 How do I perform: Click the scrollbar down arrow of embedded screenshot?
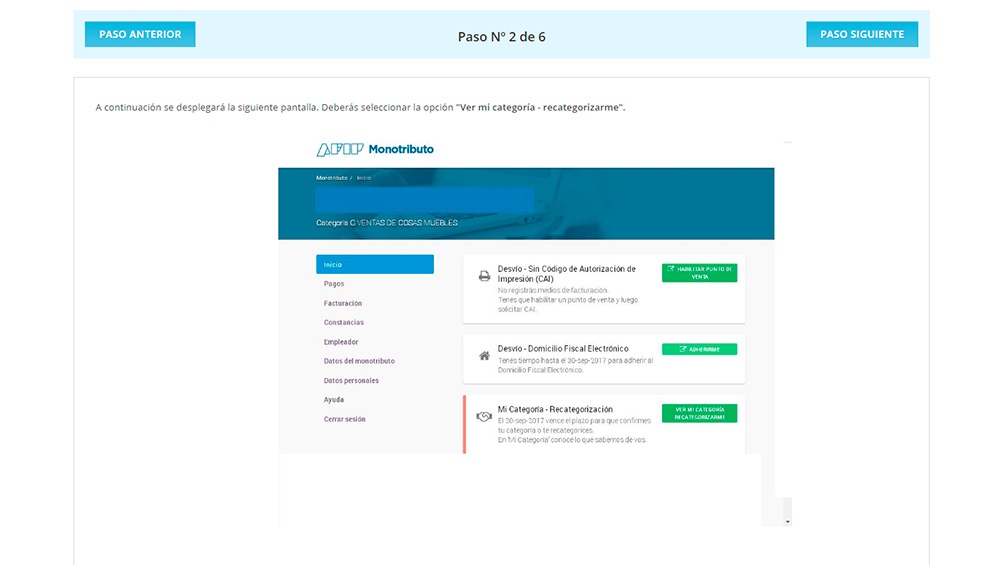pyautogui.click(x=788, y=522)
